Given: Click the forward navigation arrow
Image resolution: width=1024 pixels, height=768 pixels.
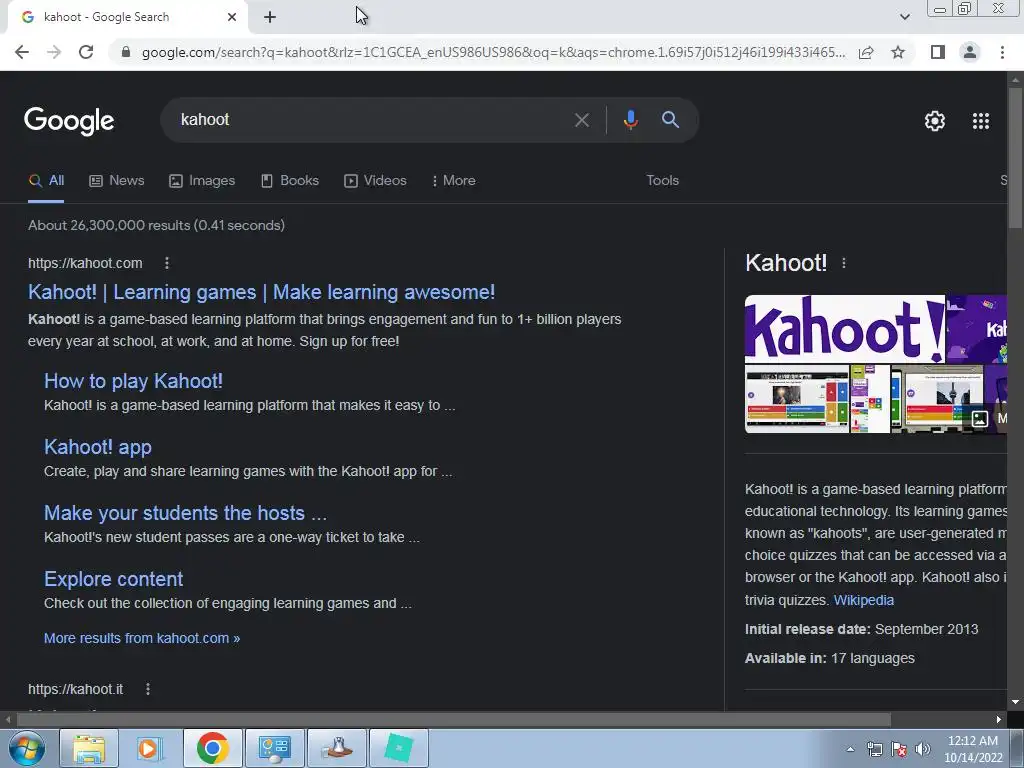Looking at the screenshot, I should (54, 52).
